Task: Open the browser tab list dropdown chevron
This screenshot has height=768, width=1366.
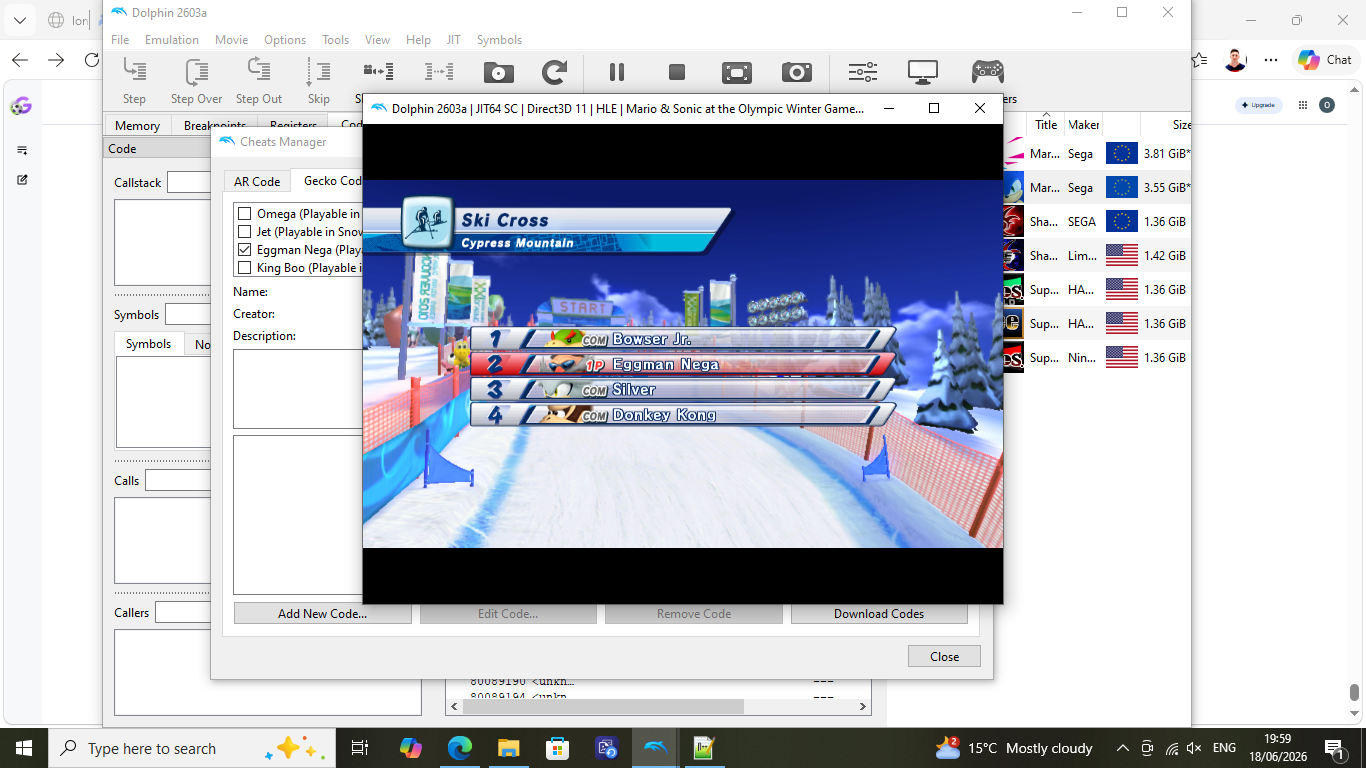Action: pos(19,20)
